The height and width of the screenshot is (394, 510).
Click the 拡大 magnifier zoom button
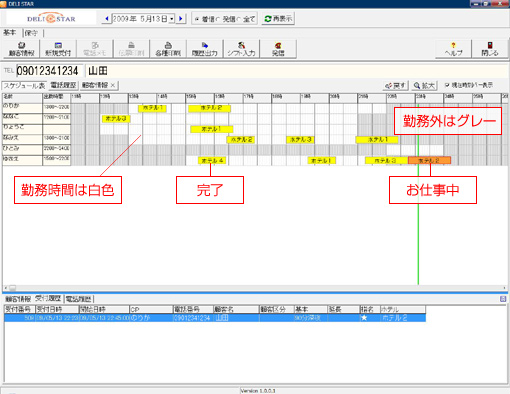point(425,86)
